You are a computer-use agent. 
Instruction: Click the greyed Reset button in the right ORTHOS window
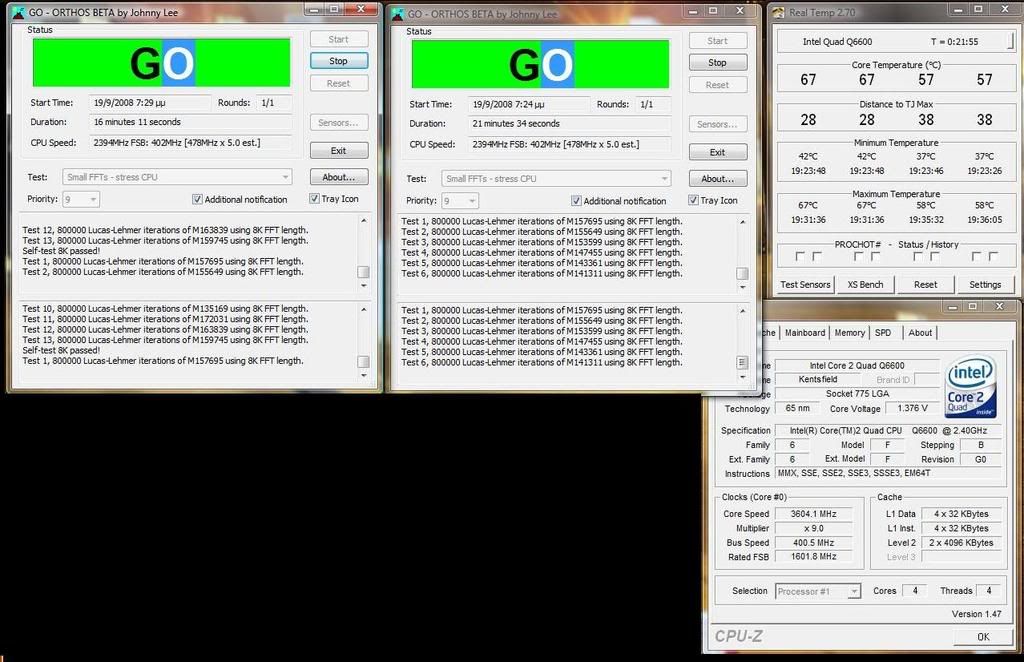click(x=717, y=85)
